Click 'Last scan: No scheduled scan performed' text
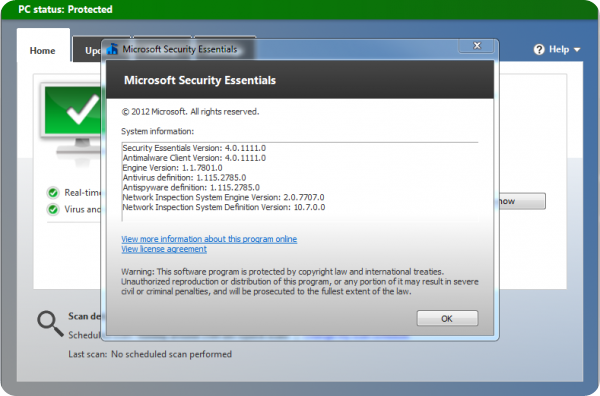Image resolution: width=600 pixels, height=396 pixels. coord(150,354)
